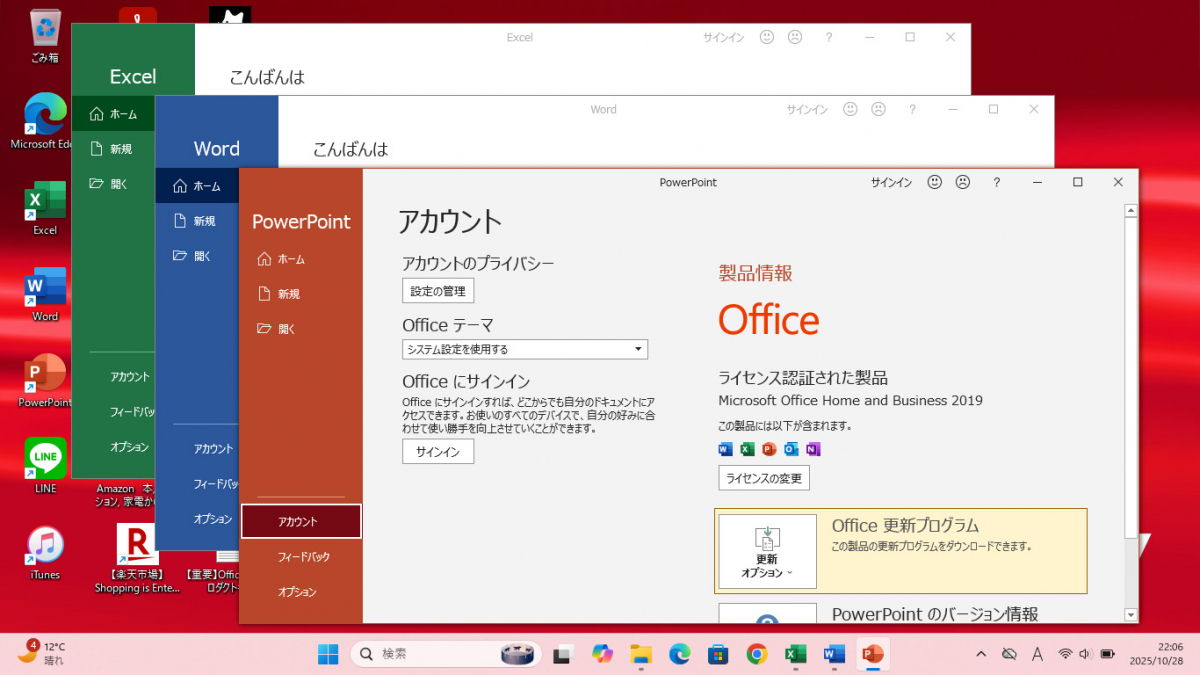Click the Sign in button under Office sign-in

[437, 451]
